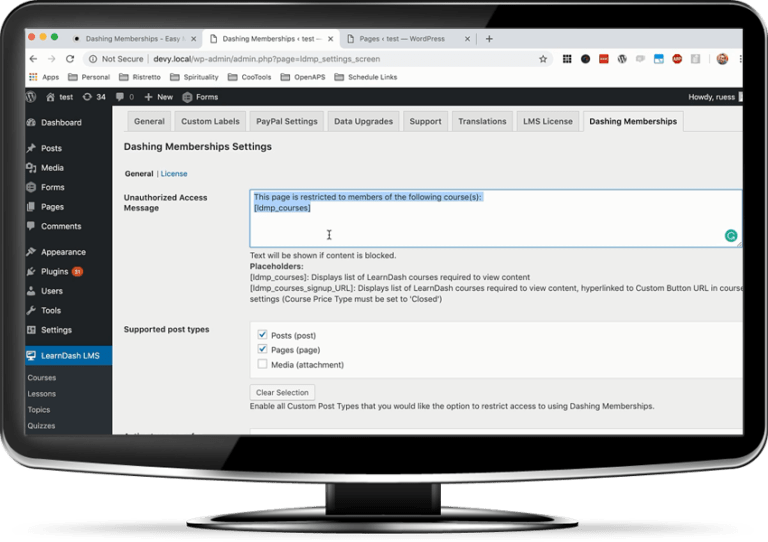Open Topics under LearnDash LMS
This screenshot has height=542, width=768.
(39, 410)
